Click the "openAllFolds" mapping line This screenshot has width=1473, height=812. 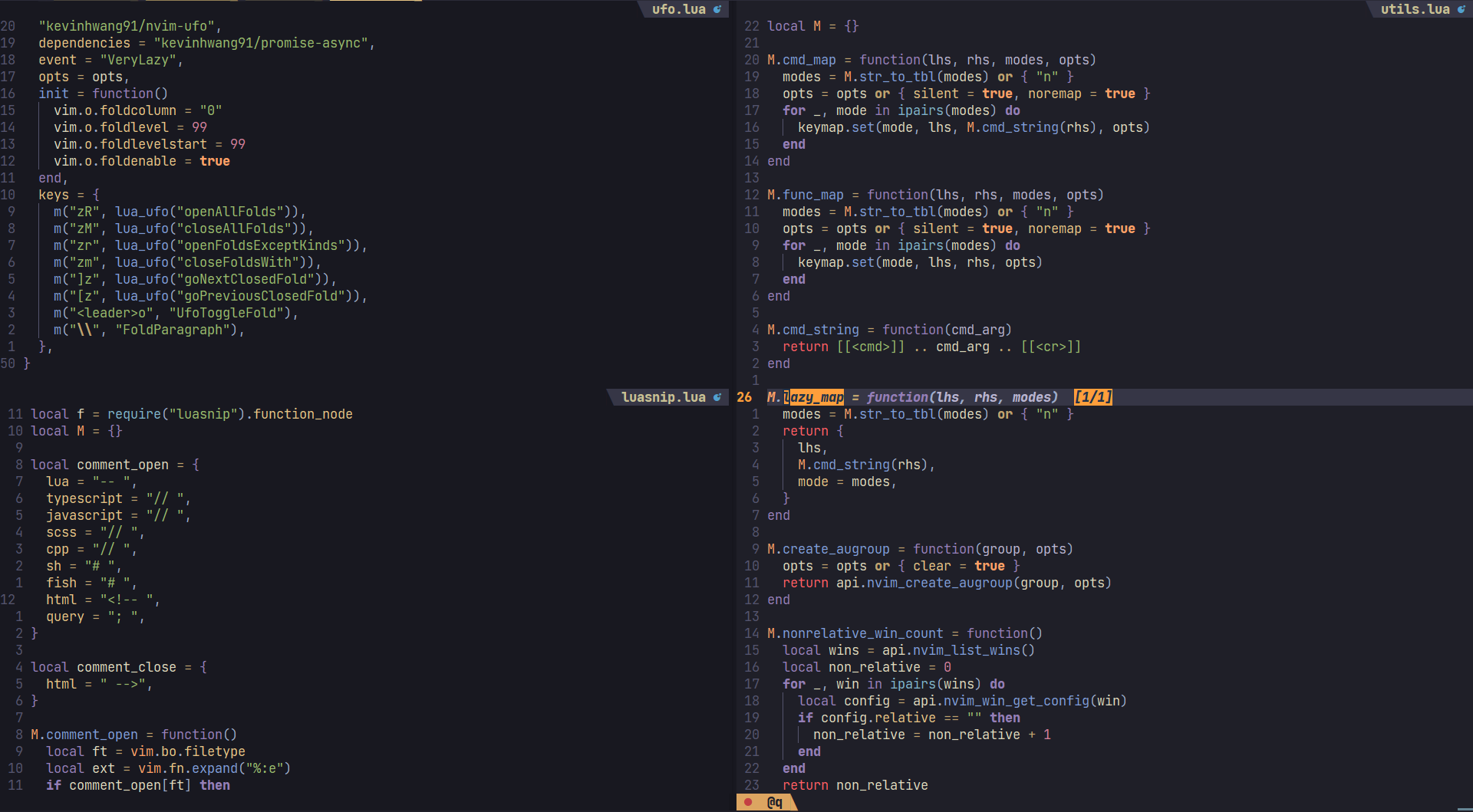(180, 212)
